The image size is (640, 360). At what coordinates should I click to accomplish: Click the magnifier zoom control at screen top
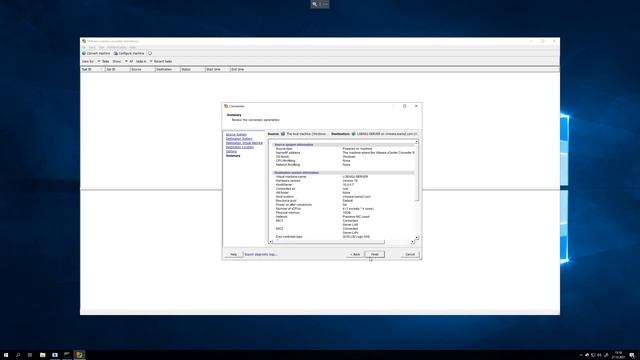(x=314, y=4)
